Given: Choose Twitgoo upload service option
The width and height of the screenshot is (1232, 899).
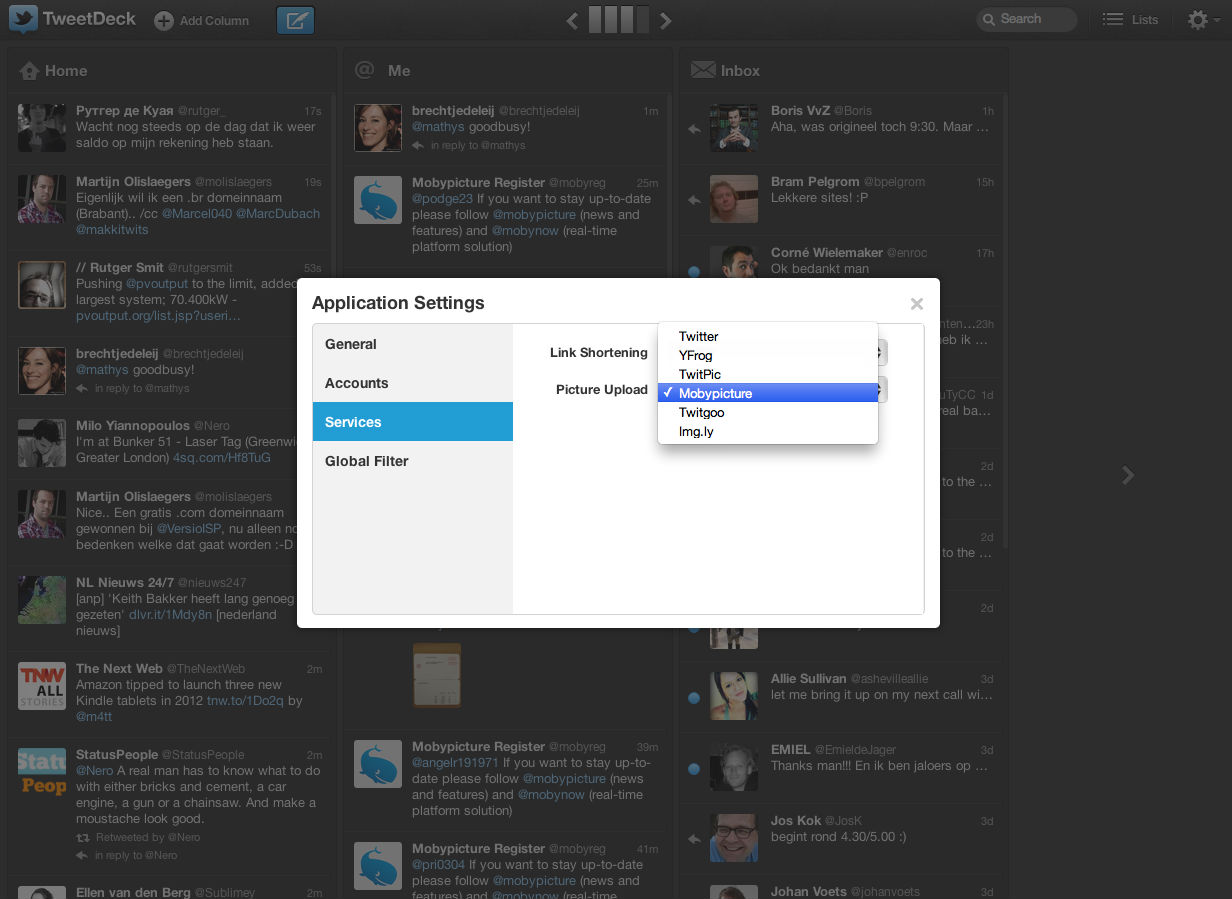Looking at the screenshot, I should pos(701,412).
